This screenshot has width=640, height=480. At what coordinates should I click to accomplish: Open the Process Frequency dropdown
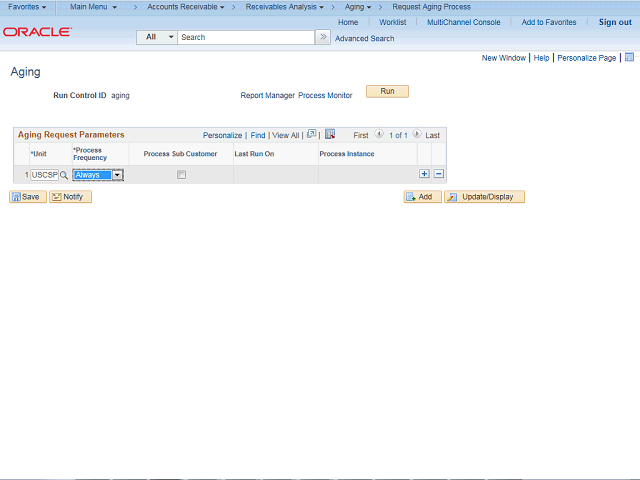pos(98,175)
